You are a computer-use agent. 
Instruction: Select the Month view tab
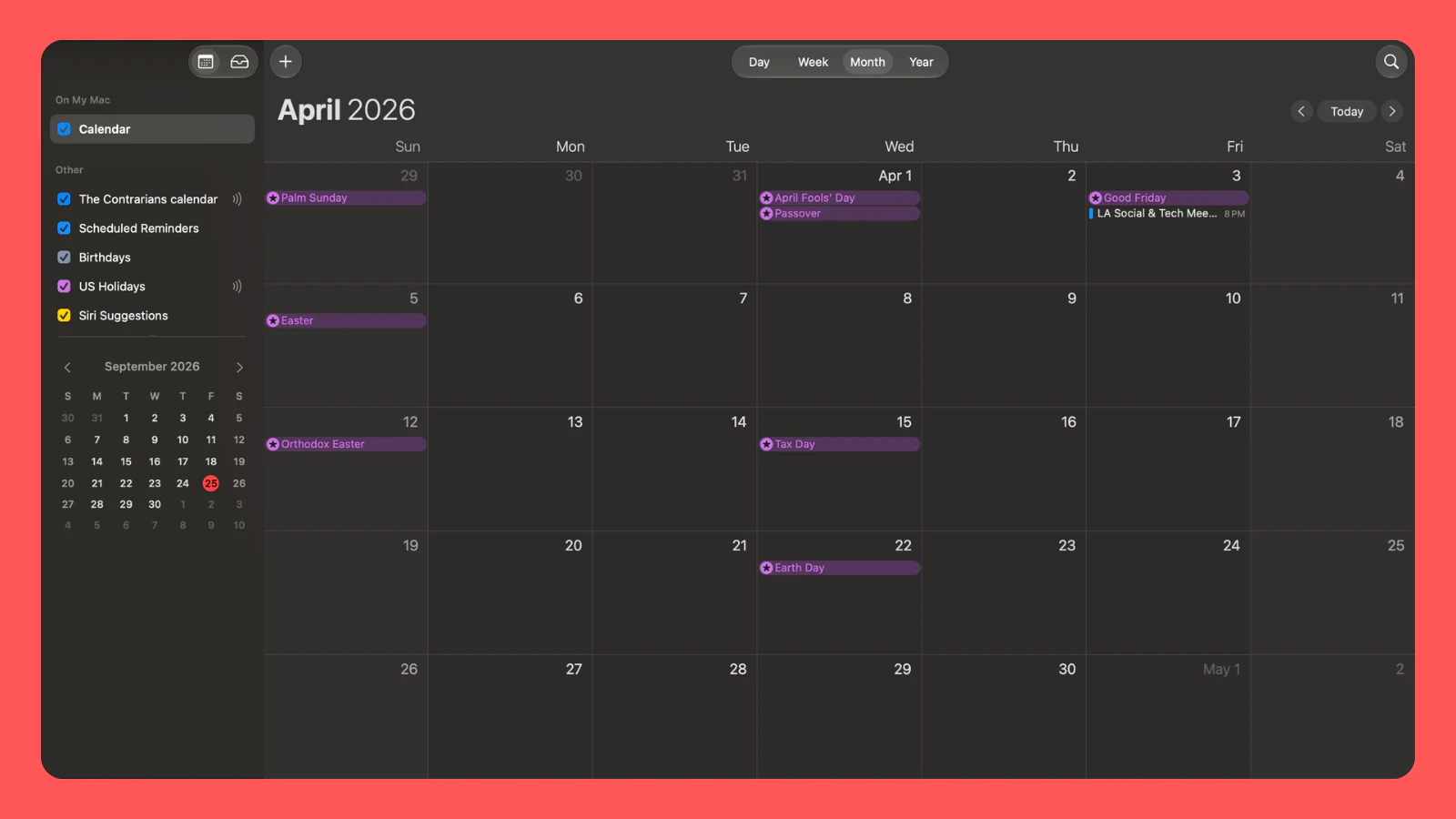(867, 62)
